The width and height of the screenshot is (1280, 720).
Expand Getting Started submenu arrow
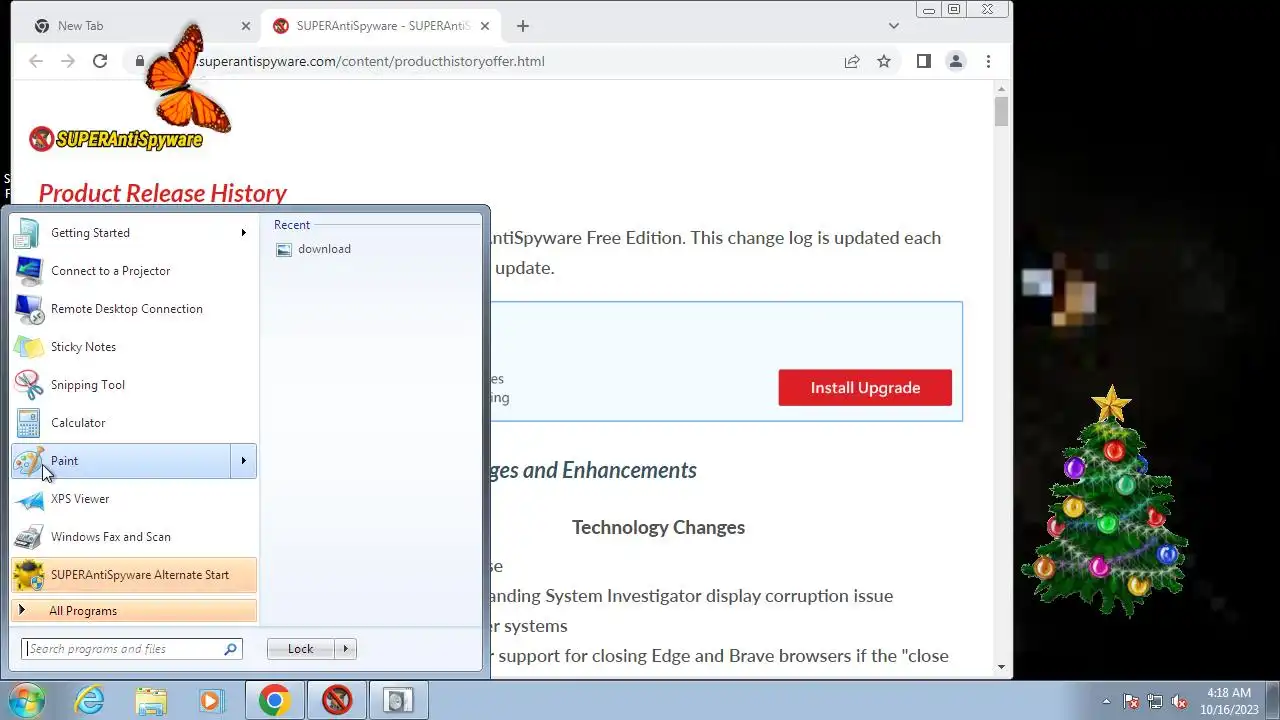click(x=243, y=233)
